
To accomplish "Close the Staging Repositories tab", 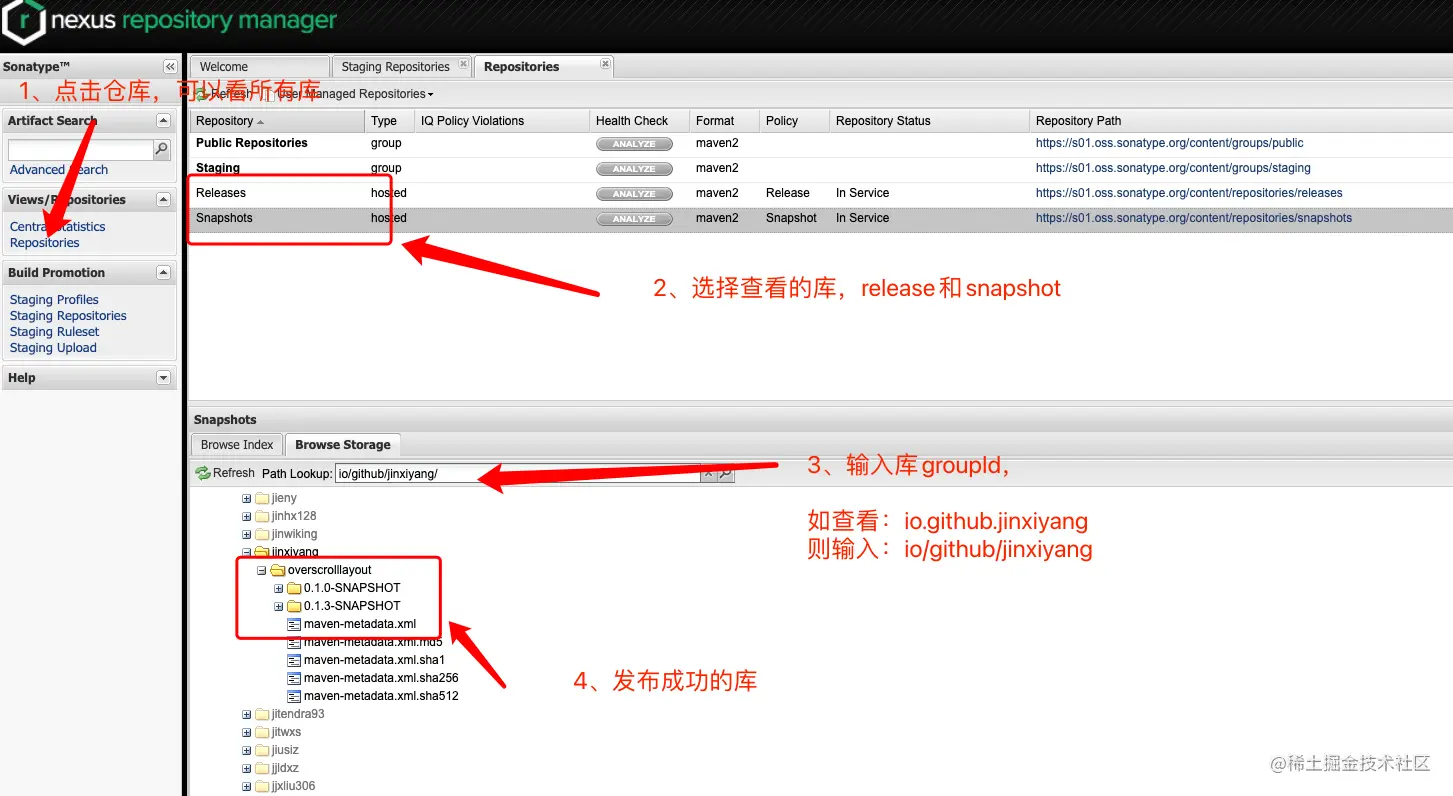I will point(463,64).
